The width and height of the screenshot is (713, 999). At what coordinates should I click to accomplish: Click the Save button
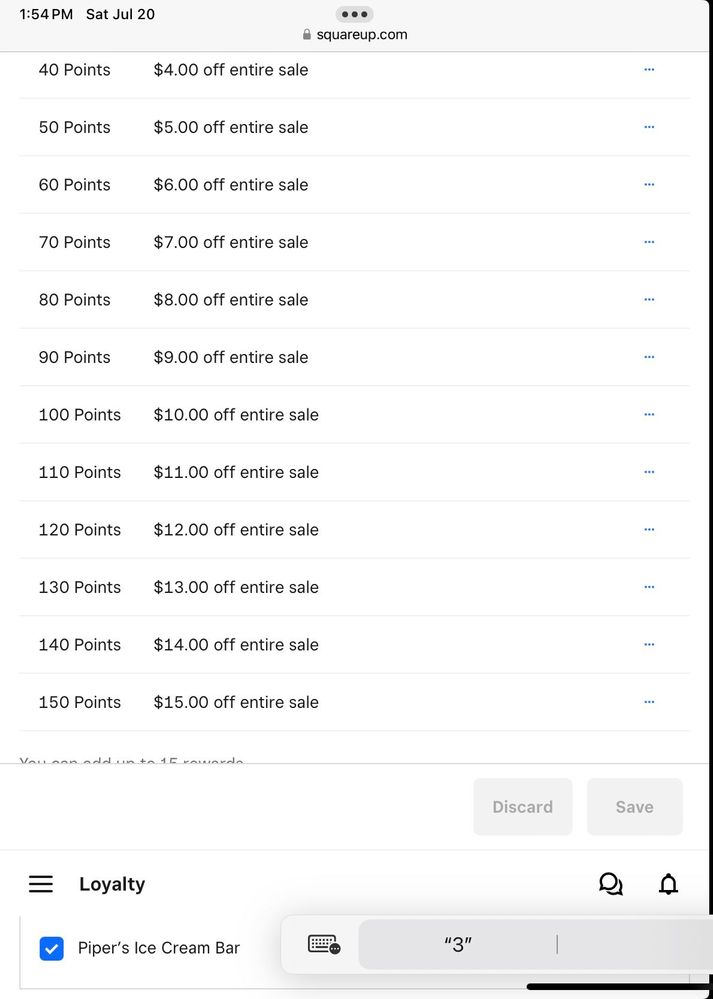[634, 807]
